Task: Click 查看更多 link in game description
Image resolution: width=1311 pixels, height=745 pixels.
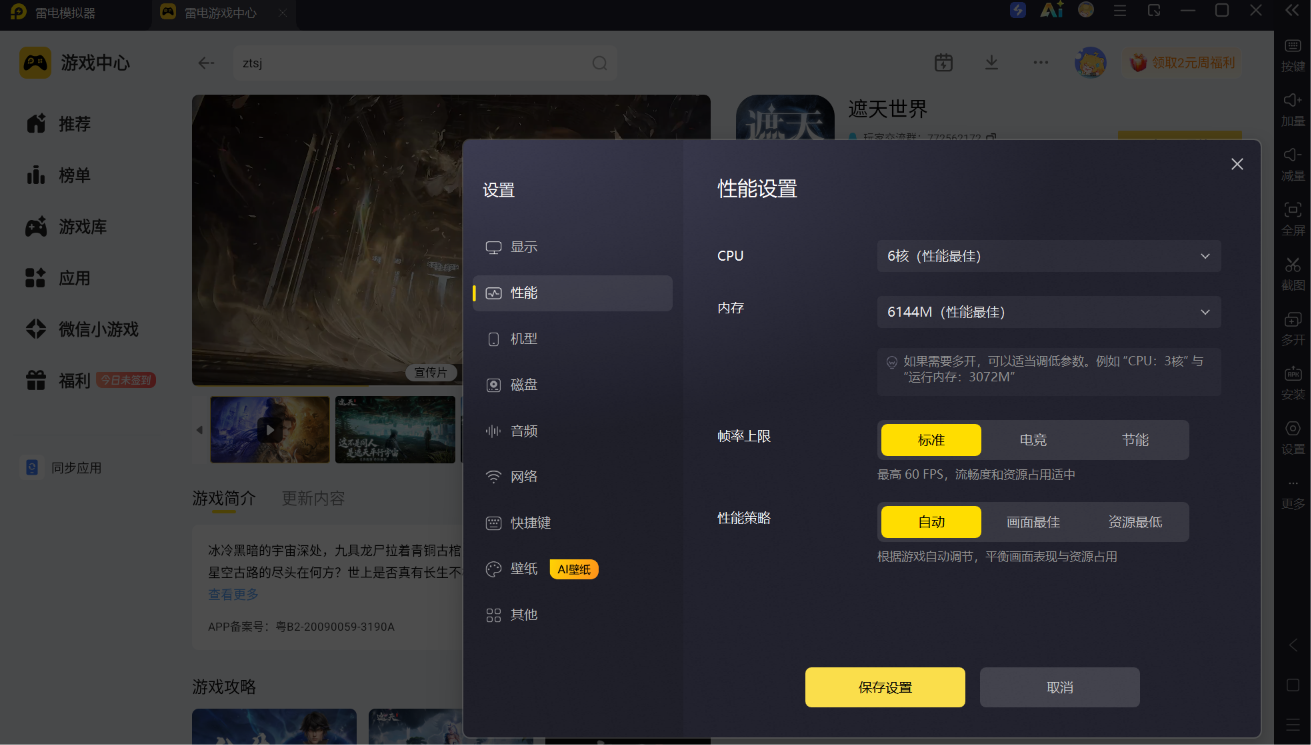Action: click(233, 594)
